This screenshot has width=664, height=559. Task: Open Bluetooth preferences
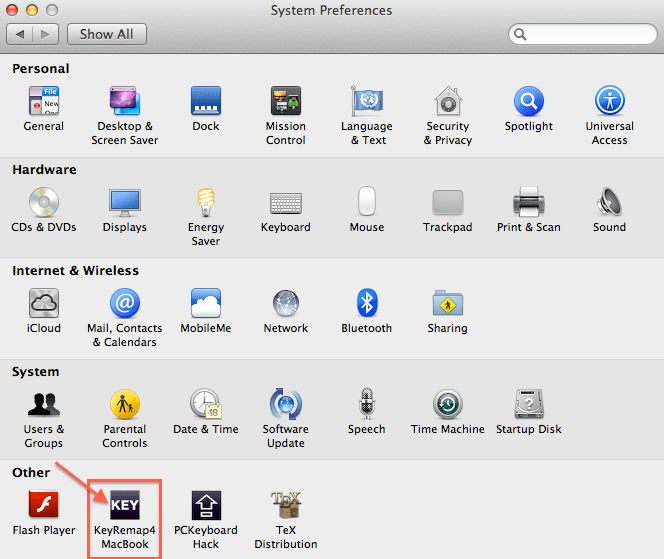point(366,304)
